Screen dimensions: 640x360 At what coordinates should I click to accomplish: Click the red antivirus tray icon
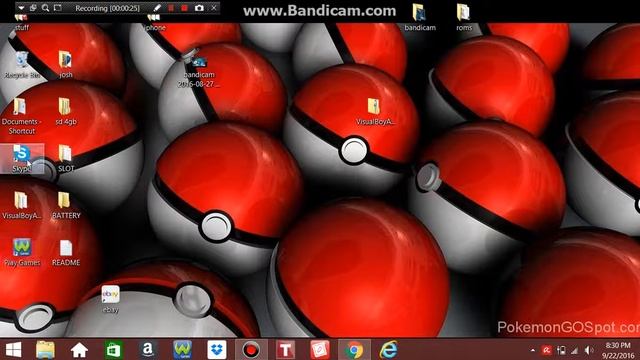tap(547, 350)
